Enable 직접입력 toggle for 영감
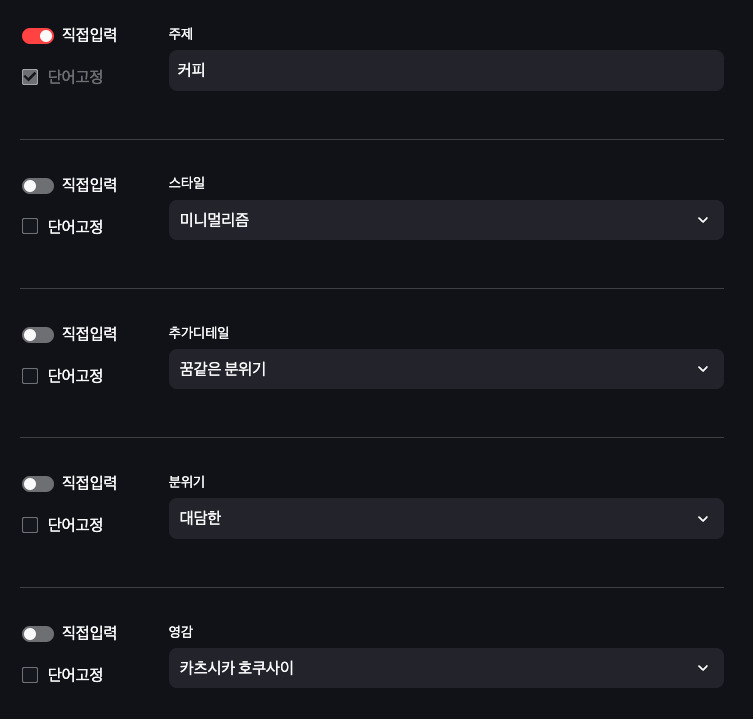This screenshot has height=719, width=753. click(x=38, y=634)
